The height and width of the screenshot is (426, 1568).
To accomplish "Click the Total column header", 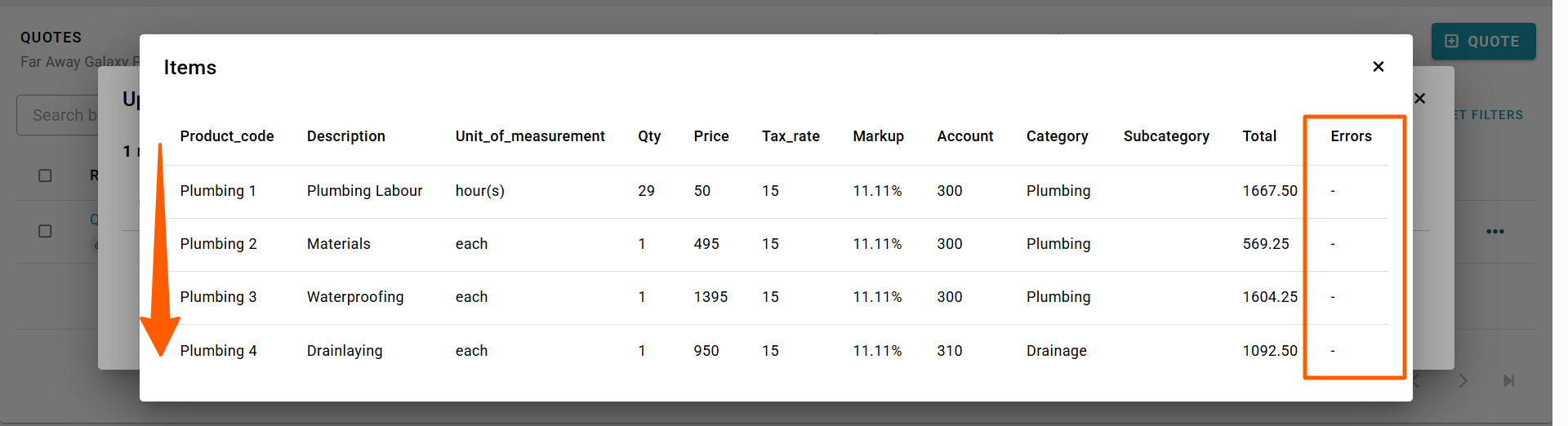I will pyautogui.click(x=1259, y=136).
